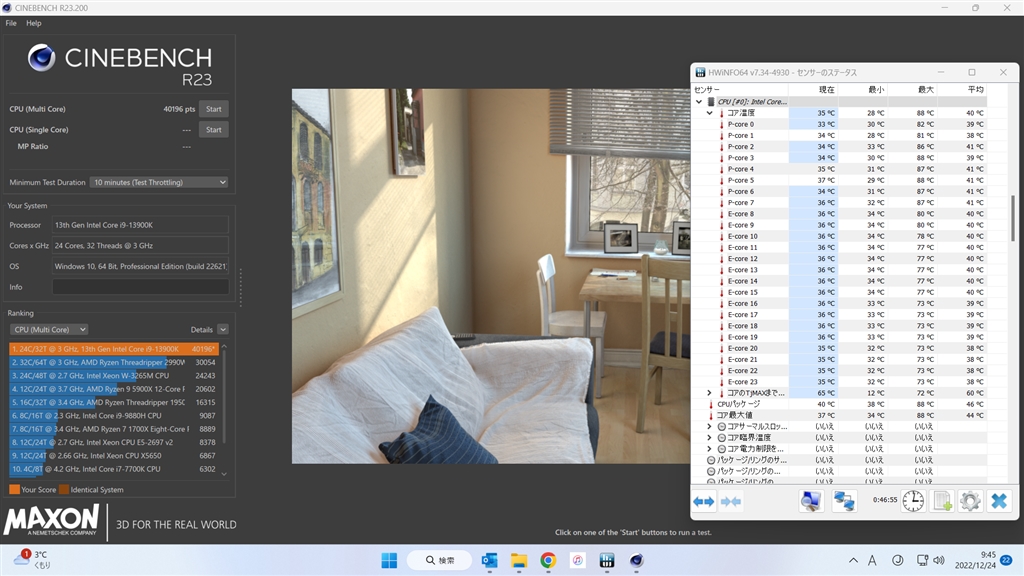Select ranking row Intel Xeon W-3265M CPU
The image size is (1024, 576).
point(114,376)
